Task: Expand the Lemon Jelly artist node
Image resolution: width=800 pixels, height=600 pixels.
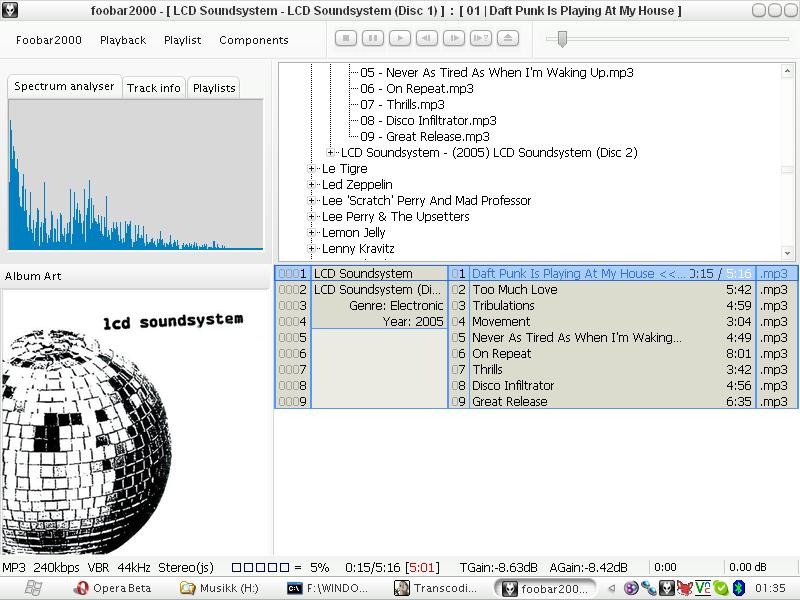Action: click(311, 232)
